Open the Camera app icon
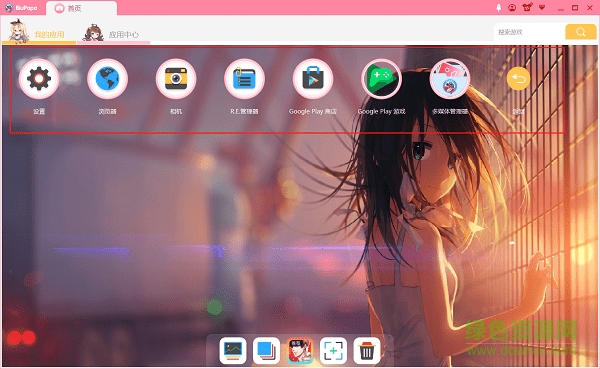This screenshot has height=369, width=600. click(176, 79)
